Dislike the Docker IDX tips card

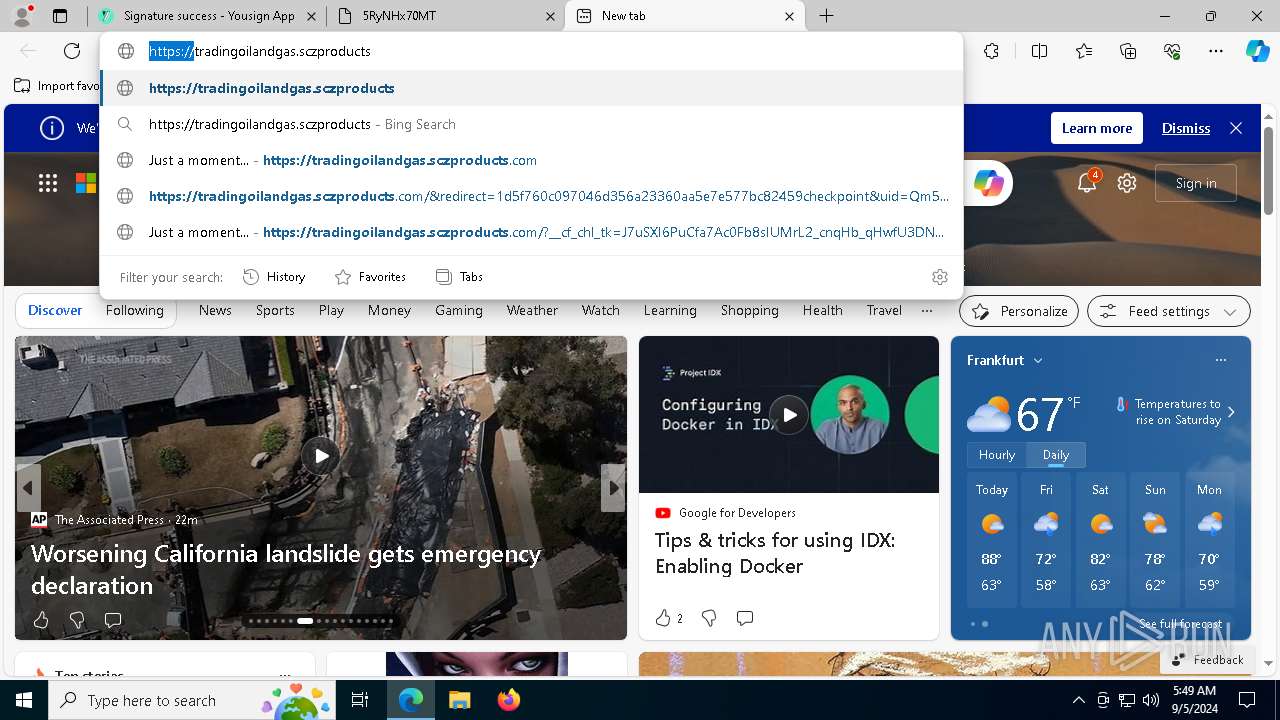pos(709,618)
